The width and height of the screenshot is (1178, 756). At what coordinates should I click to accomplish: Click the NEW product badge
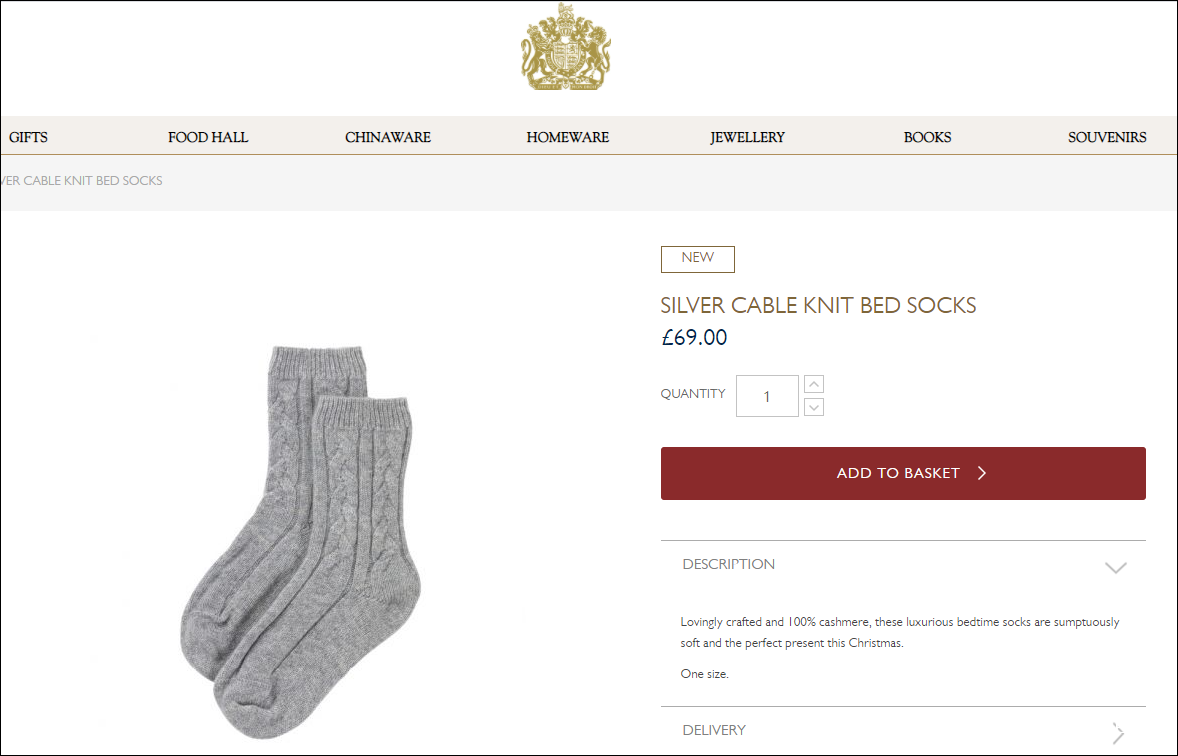(697, 258)
